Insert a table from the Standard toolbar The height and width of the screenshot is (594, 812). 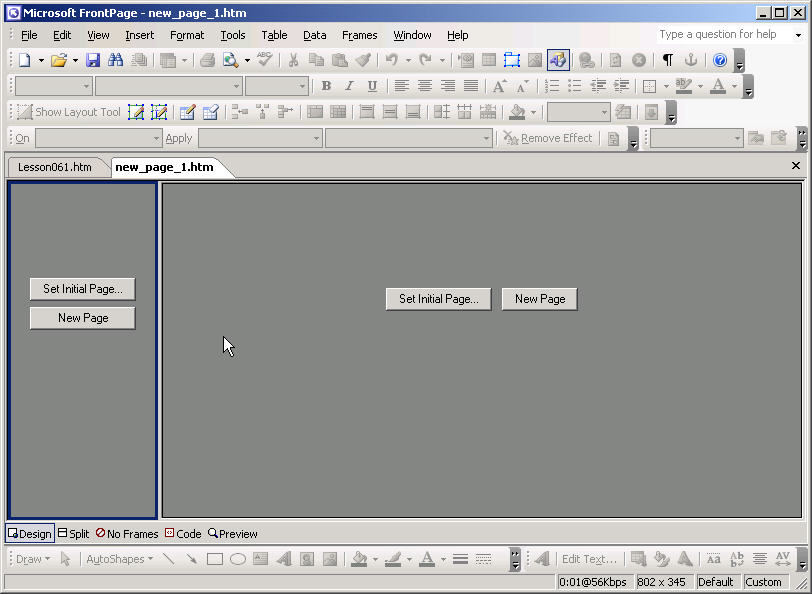pos(489,60)
